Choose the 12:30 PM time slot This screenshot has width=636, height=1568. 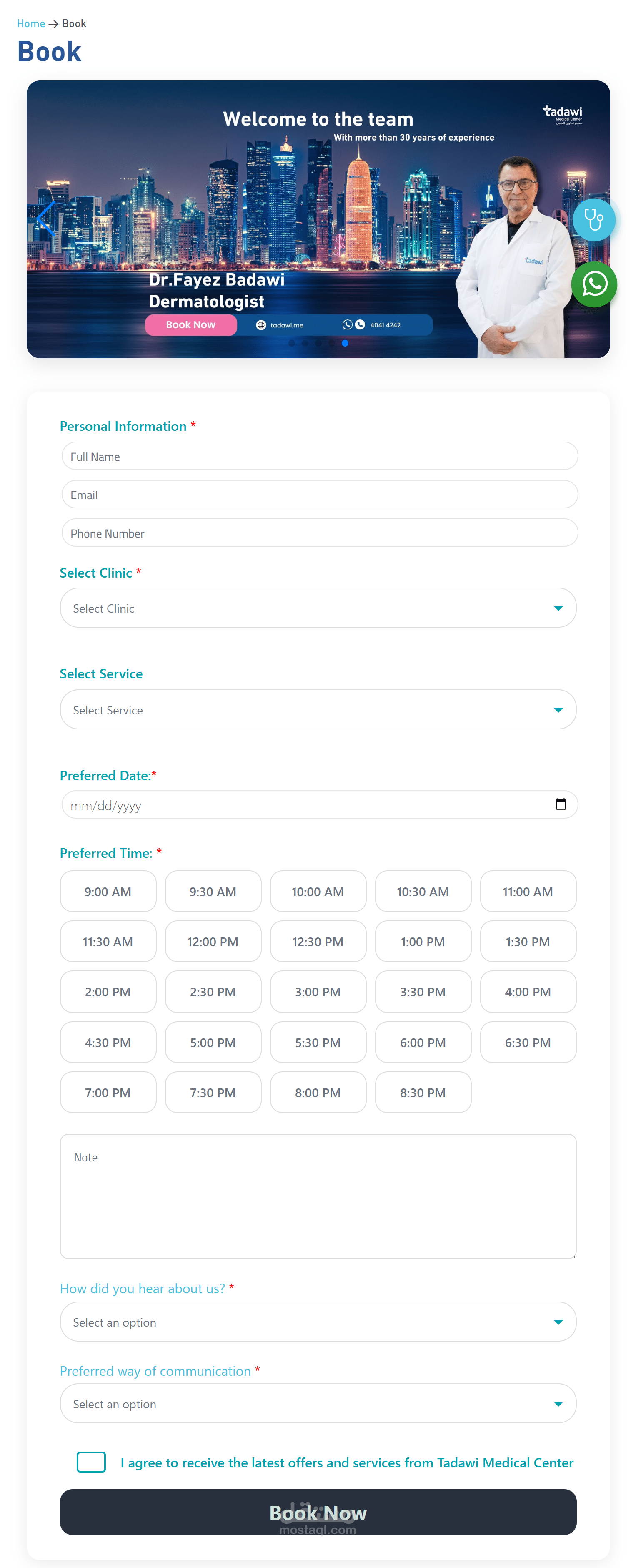pos(318,941)
